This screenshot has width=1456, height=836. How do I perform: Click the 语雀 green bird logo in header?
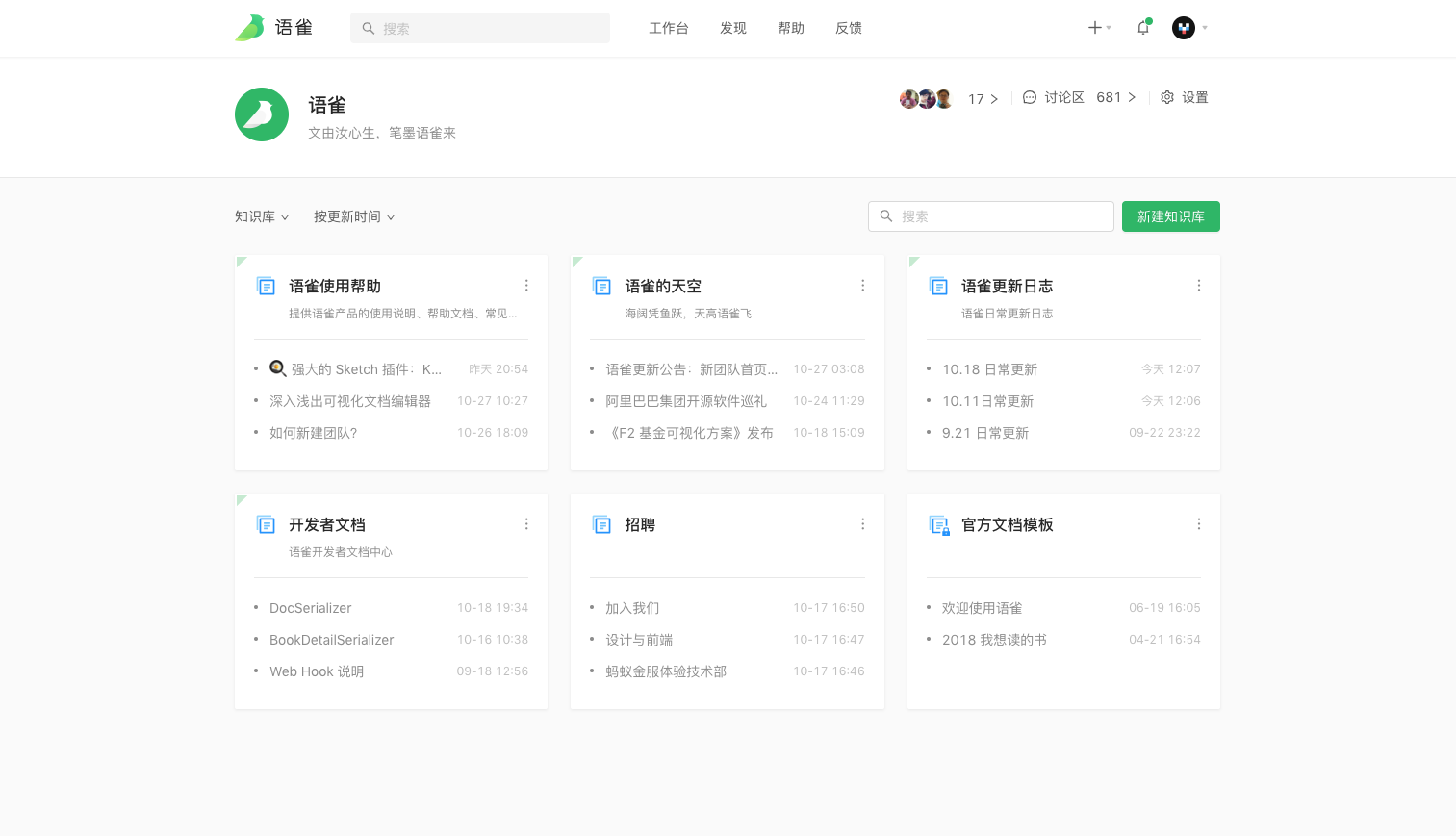250,28
